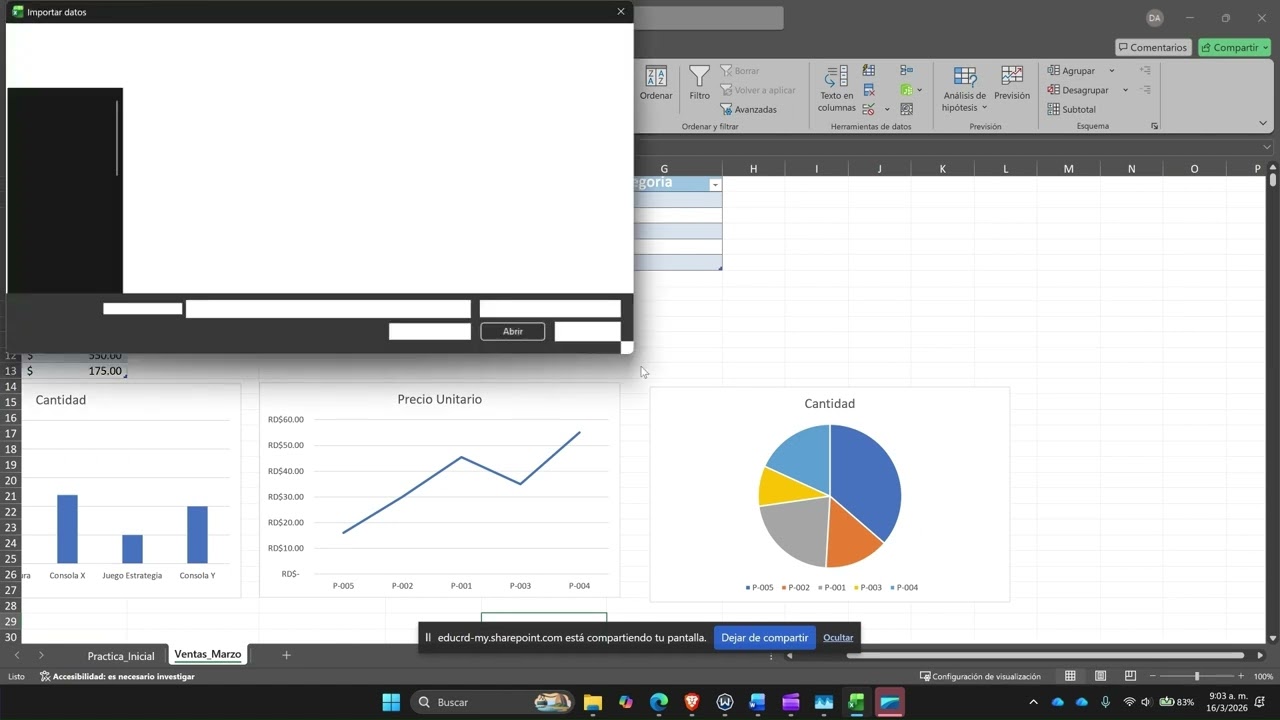Click the Consolidar icon

(x=906, y=71)
